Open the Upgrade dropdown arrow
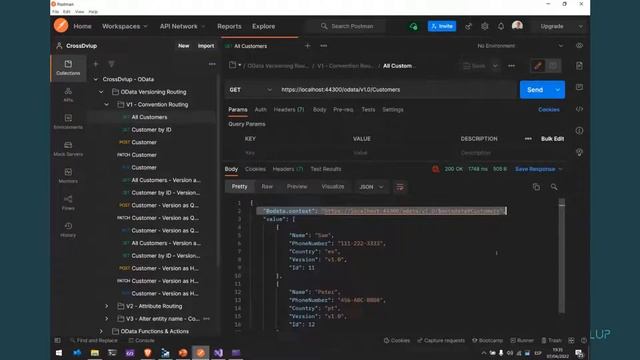Viewport: 640px width, 360px height. (580, 26)
